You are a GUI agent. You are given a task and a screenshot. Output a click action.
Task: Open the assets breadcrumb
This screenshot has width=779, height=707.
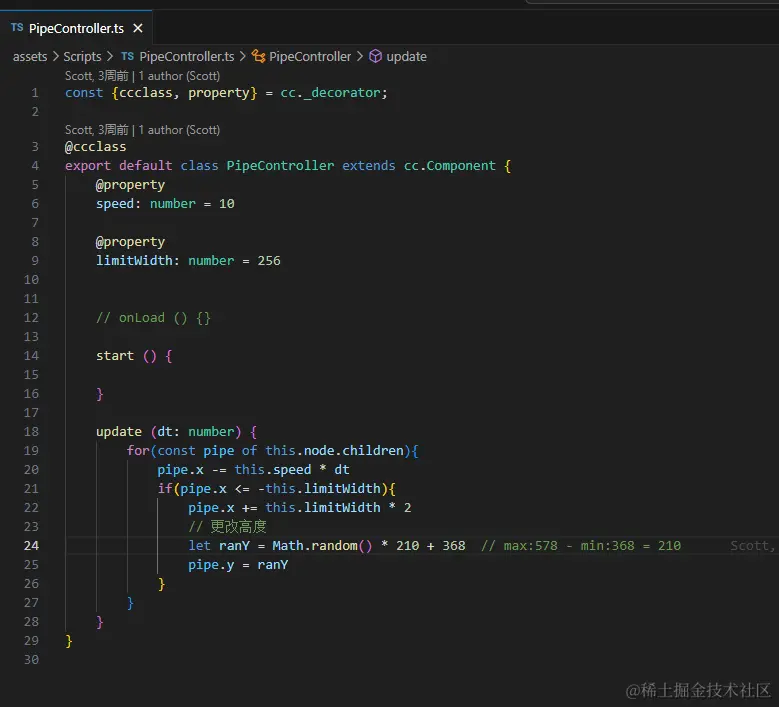30,57
